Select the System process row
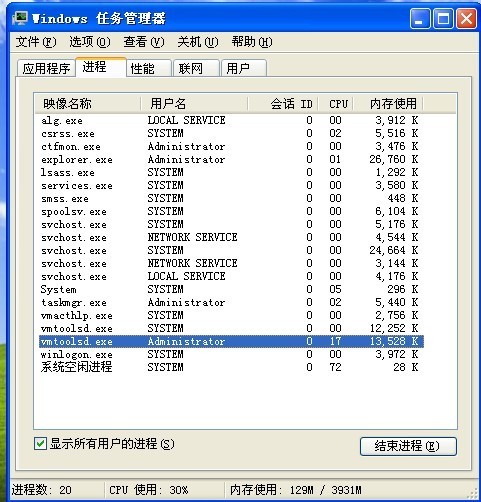481x502 pixels. [231, 289]
